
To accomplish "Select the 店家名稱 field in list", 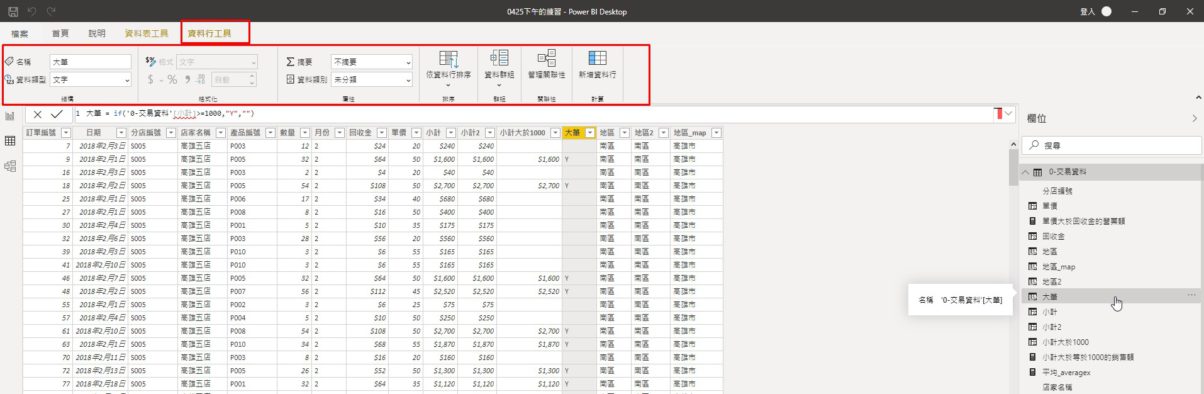I will pos(1058,386).
